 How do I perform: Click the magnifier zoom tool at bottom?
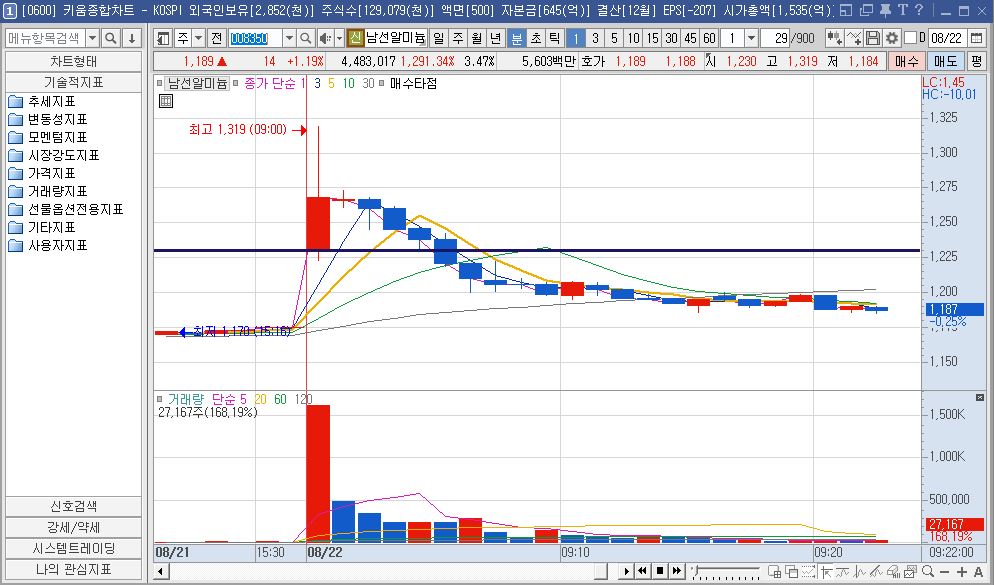(x=927, y=572)
